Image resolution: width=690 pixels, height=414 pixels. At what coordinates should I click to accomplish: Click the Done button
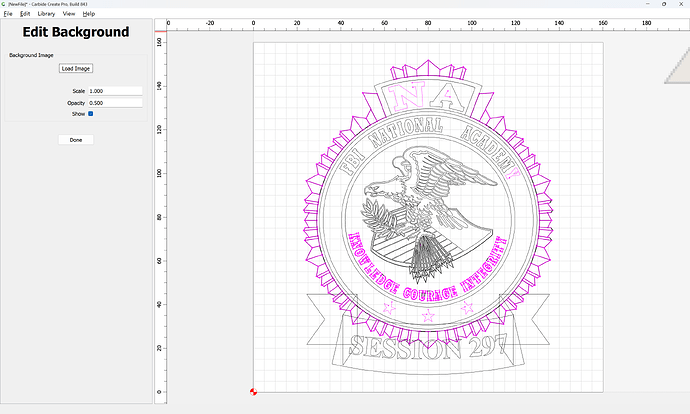click(76, 140)
